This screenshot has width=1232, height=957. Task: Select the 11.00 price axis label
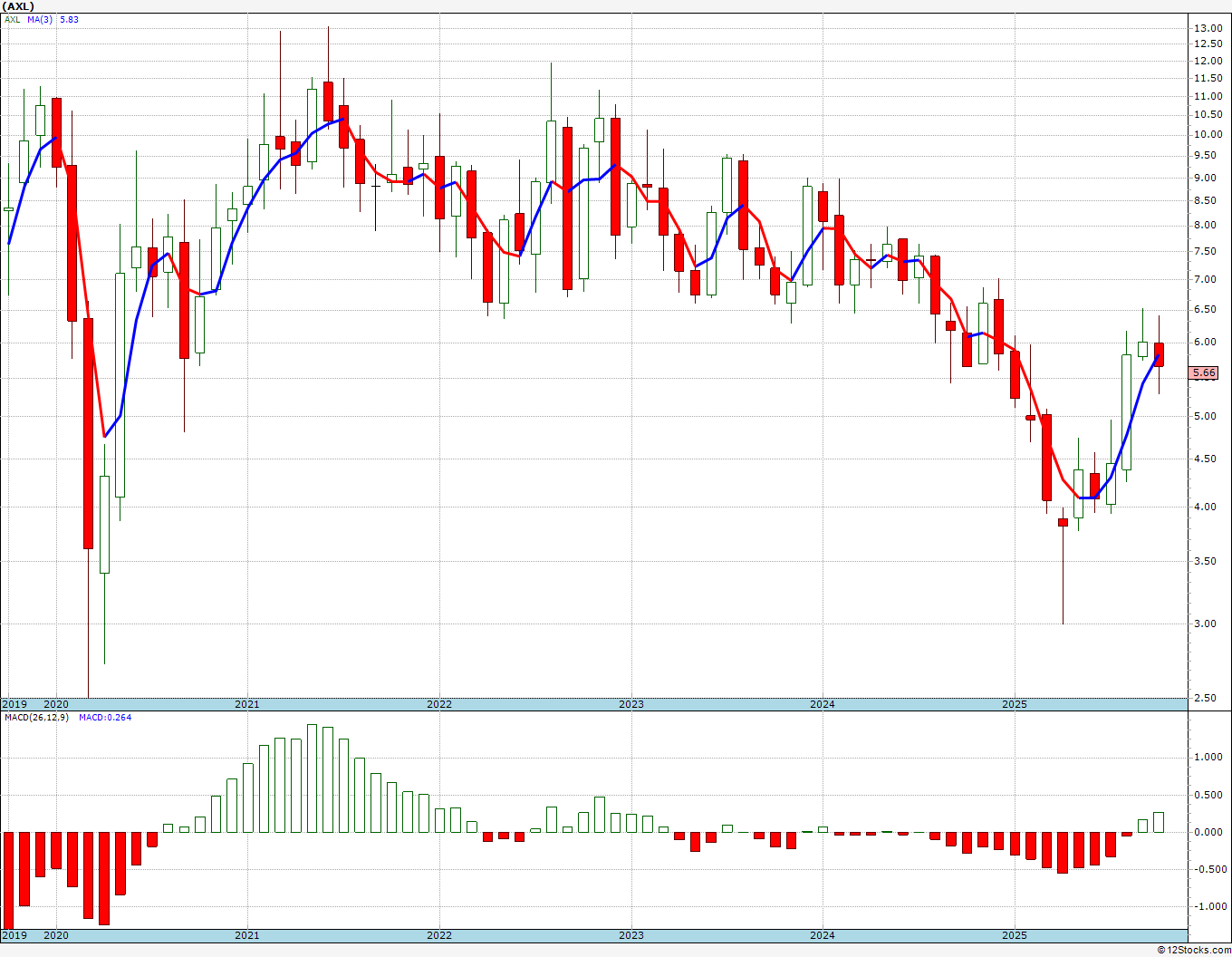(x=1208, y=96)
